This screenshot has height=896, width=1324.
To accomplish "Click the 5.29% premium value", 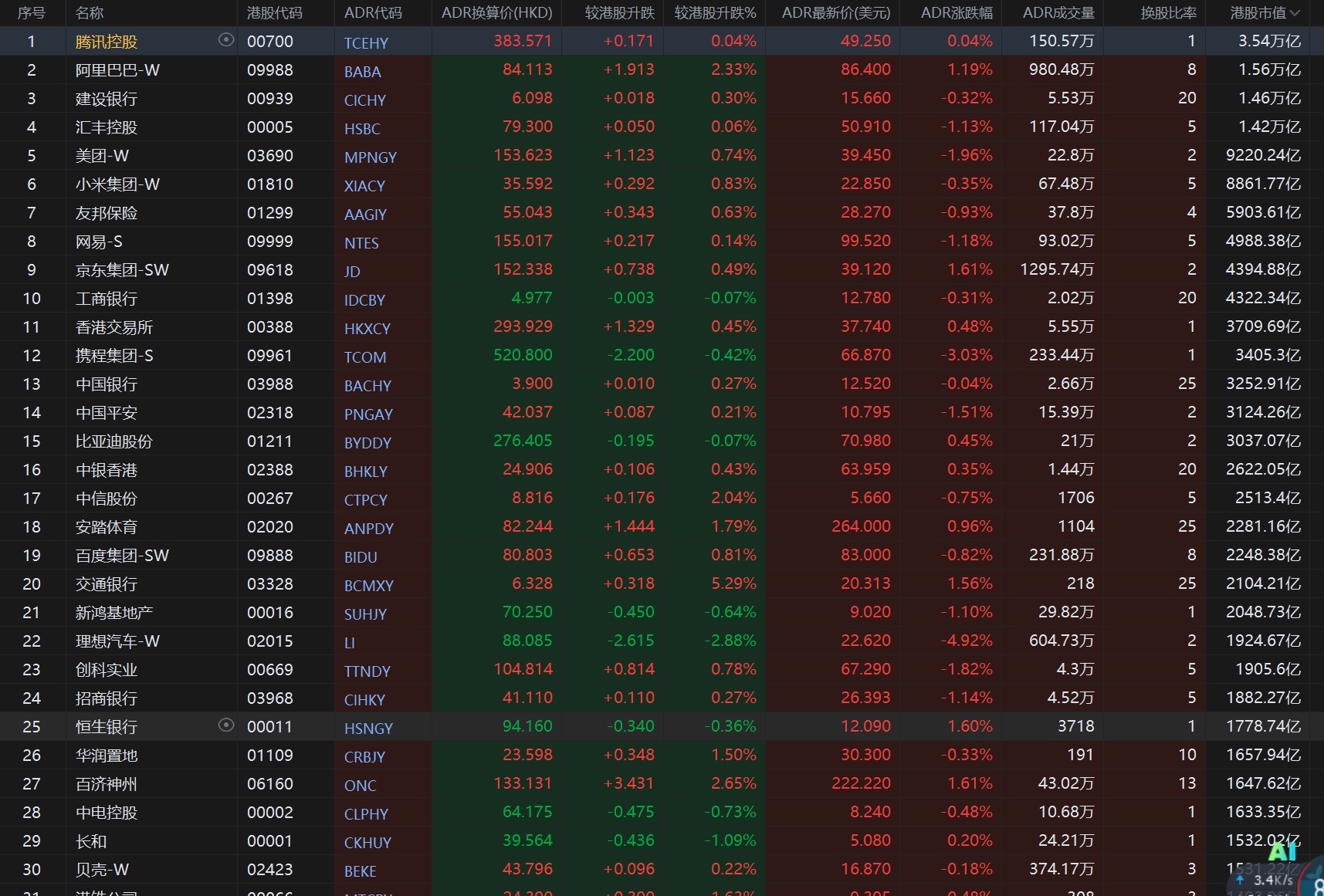I will (734, 583).
